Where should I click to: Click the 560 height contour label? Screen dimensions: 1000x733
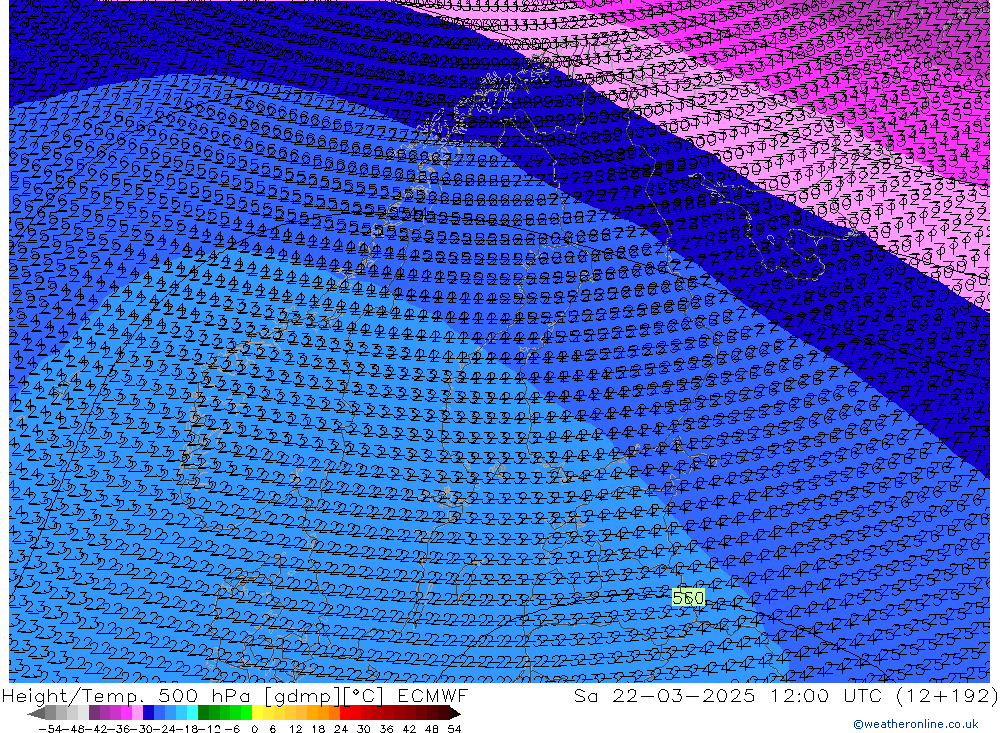[x=688, y=598]
